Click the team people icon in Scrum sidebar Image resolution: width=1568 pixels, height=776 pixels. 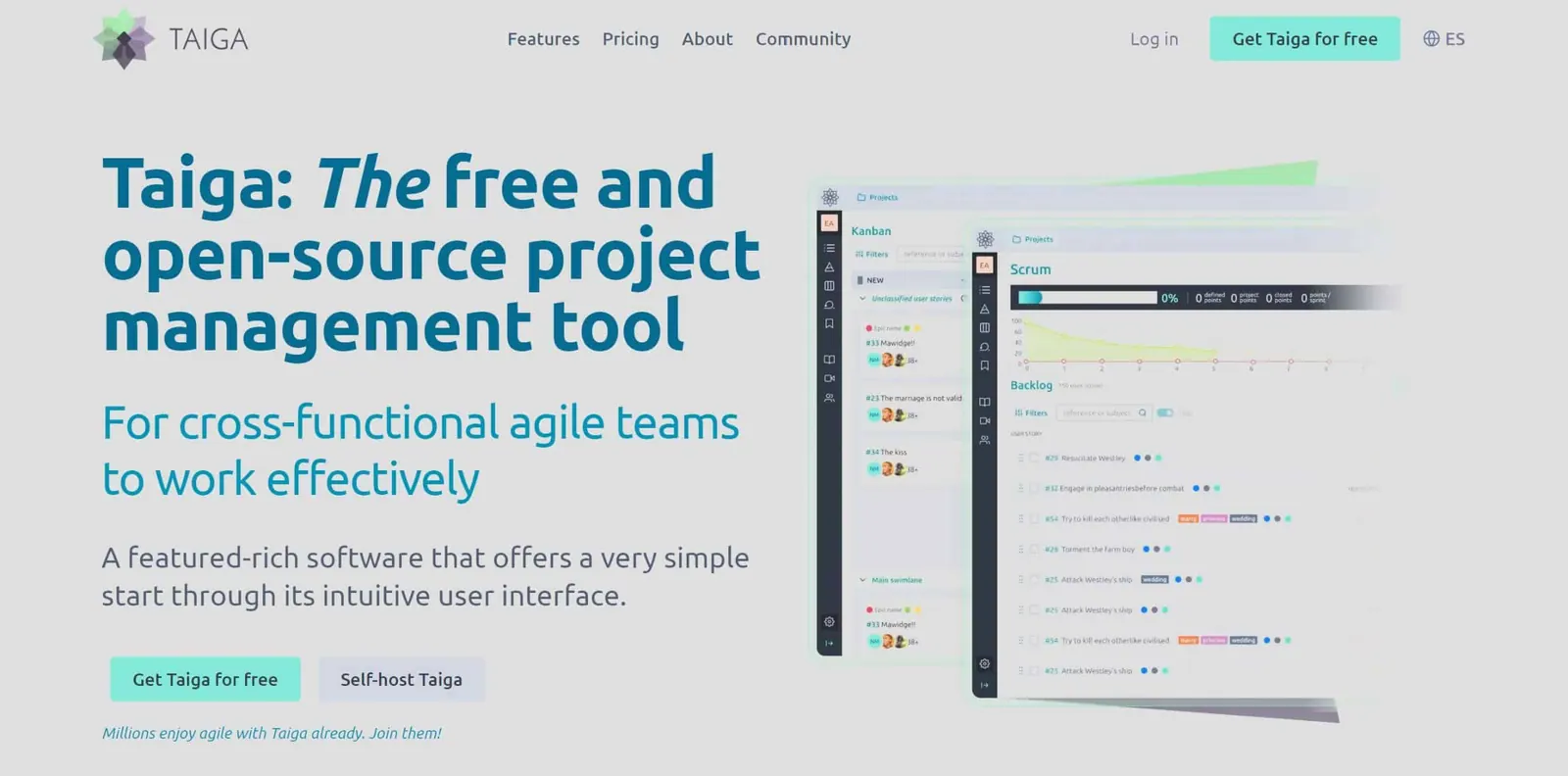click(985, 440)
